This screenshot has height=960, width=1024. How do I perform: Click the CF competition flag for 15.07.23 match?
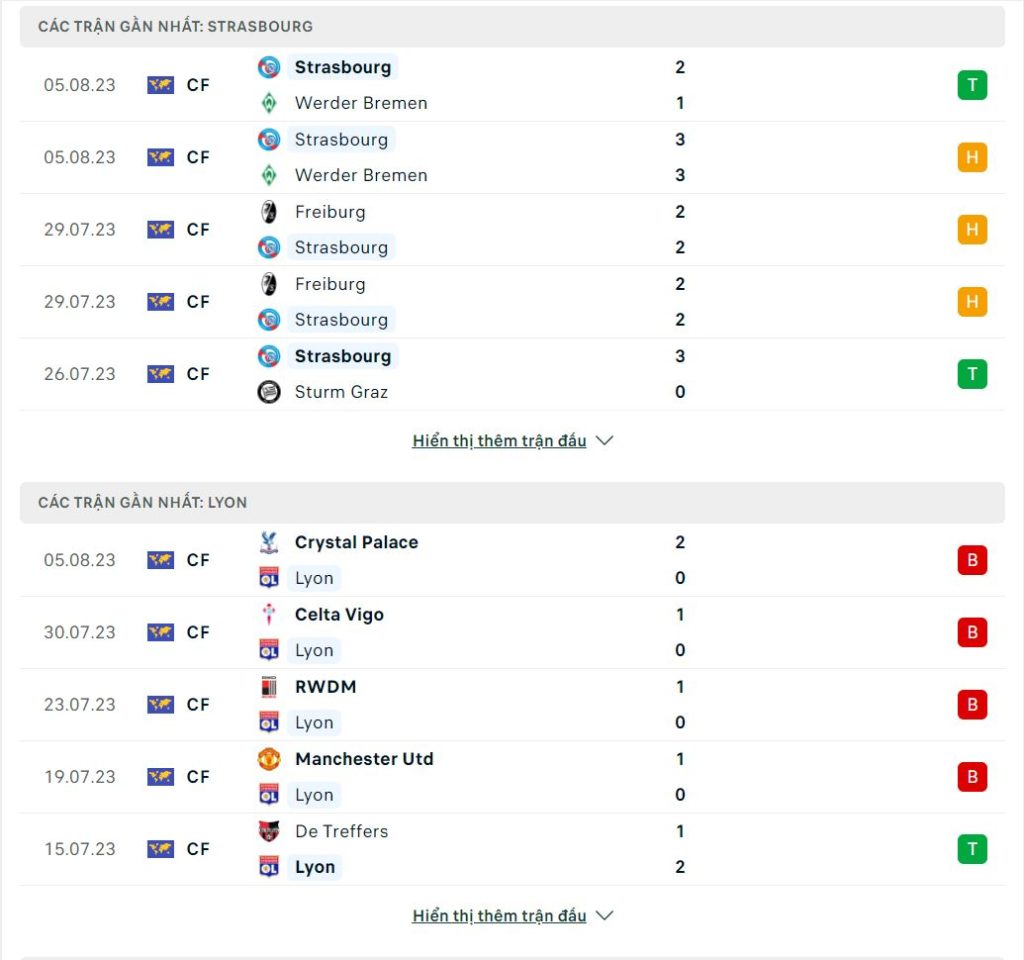tap(161, 849)
